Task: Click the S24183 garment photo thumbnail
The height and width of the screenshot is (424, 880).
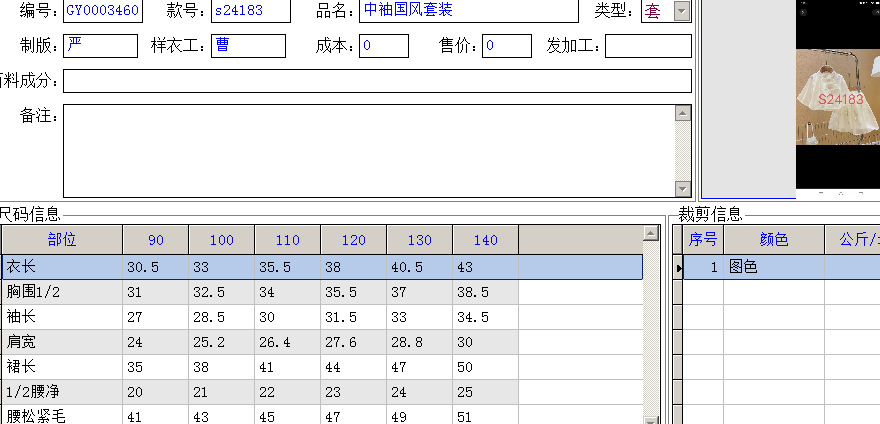Action: (838, 97)
